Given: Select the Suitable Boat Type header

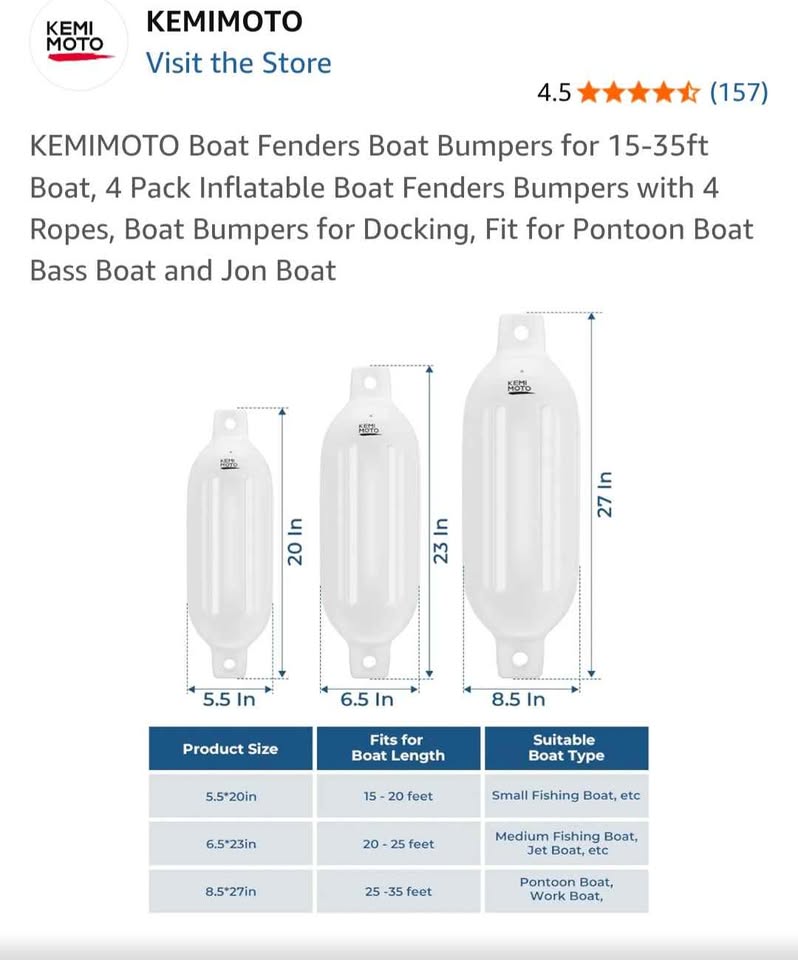Looking at the screenshot, I should coord(566,749).
